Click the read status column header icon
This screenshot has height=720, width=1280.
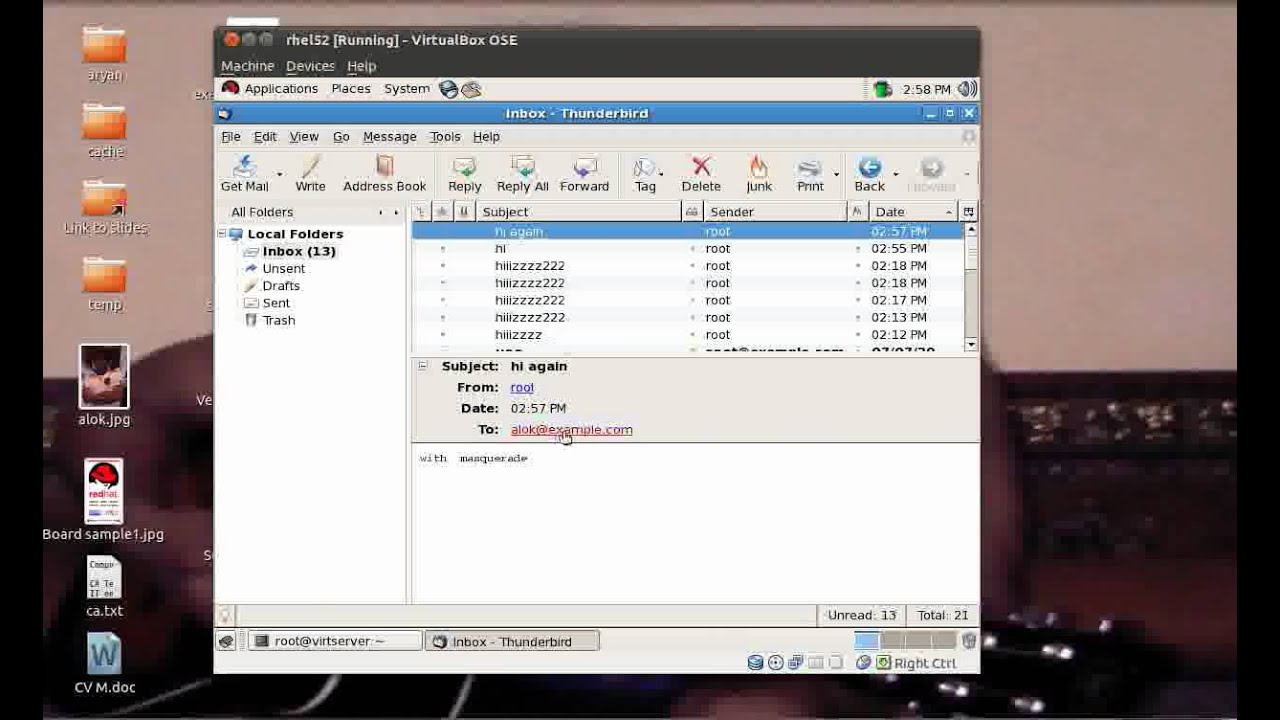point(691,212)
